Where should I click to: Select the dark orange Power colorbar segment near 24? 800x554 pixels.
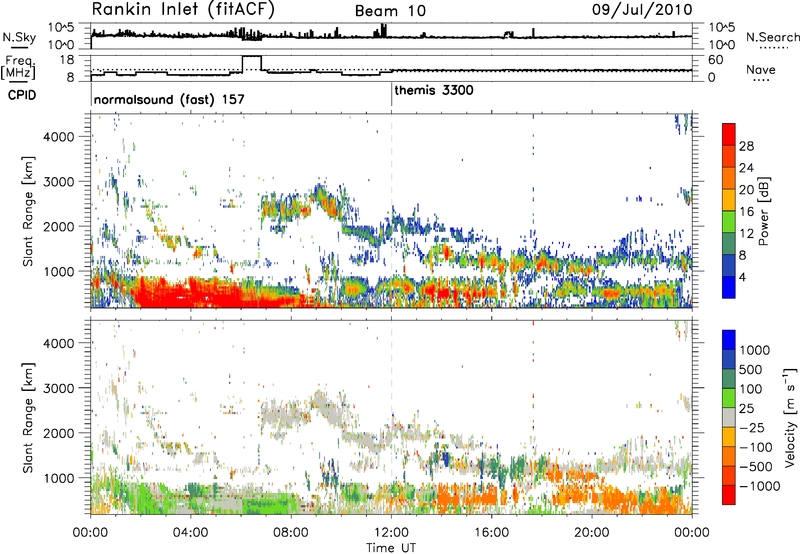coord(729,156)
